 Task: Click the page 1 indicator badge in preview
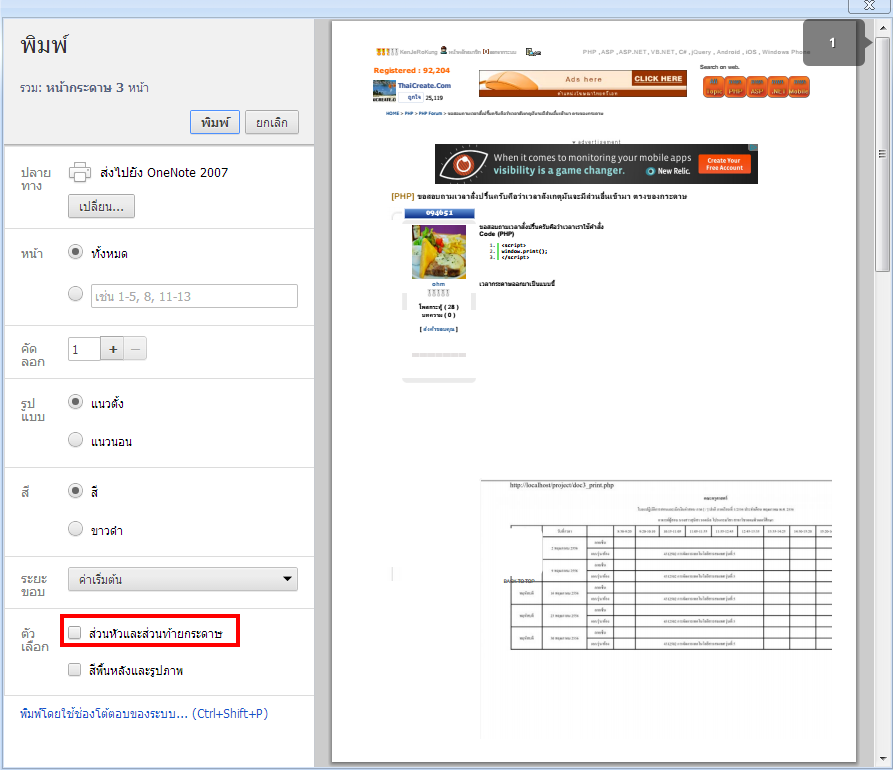point(834,43)
